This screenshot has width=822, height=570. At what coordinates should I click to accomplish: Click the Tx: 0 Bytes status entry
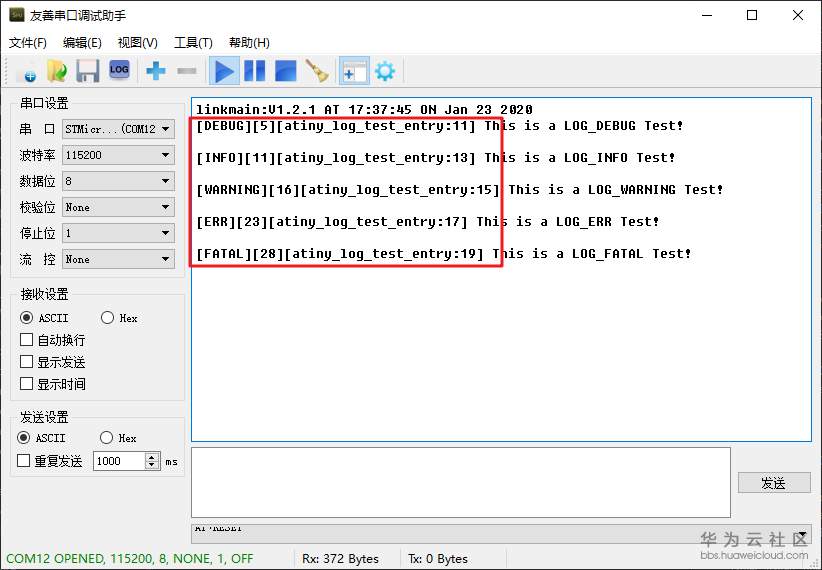(438, 559)
